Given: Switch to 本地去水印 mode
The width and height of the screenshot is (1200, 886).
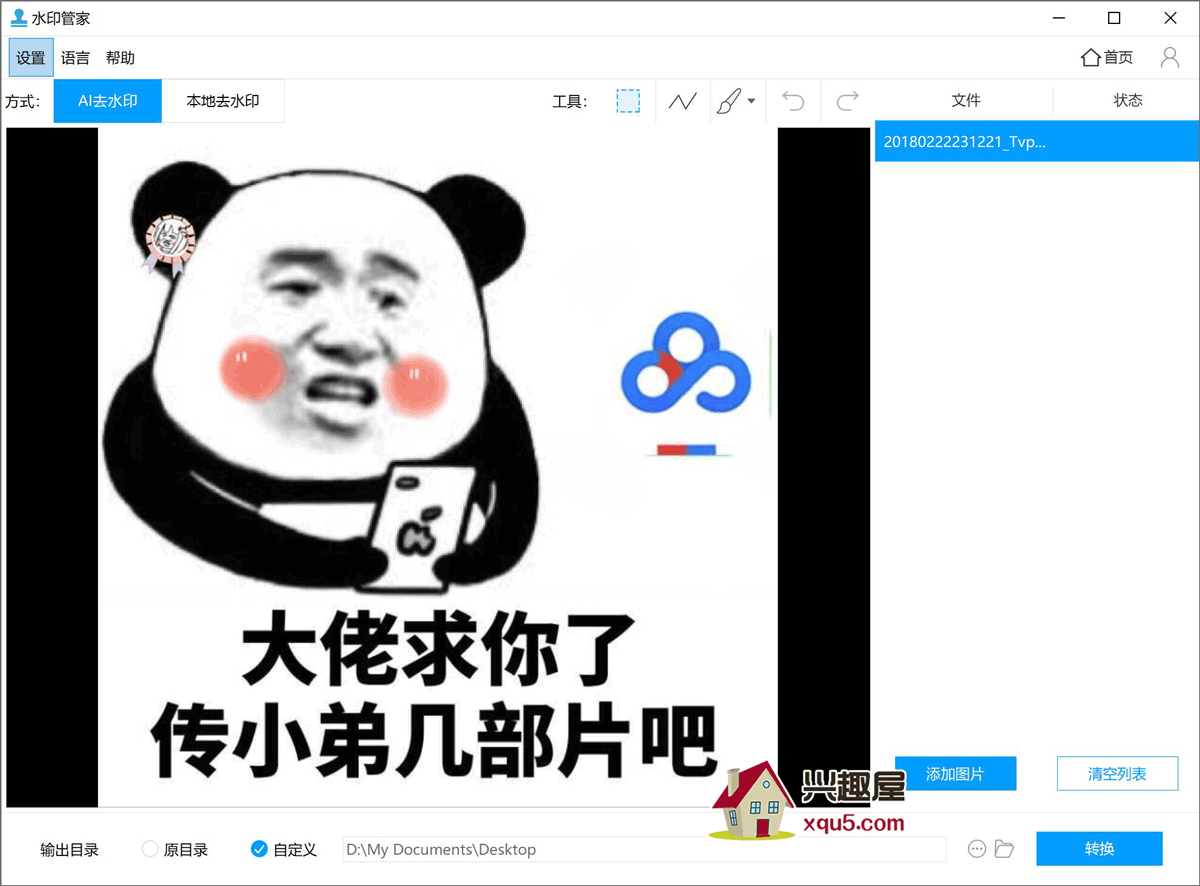Looking at the screenshot, I should (x=223, y=101).
